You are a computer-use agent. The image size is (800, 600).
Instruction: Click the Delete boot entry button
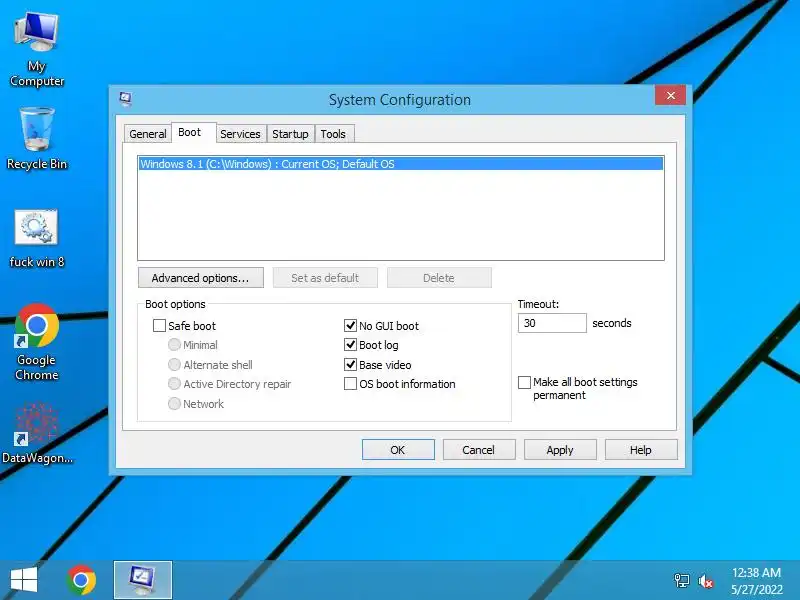(439, 278)
